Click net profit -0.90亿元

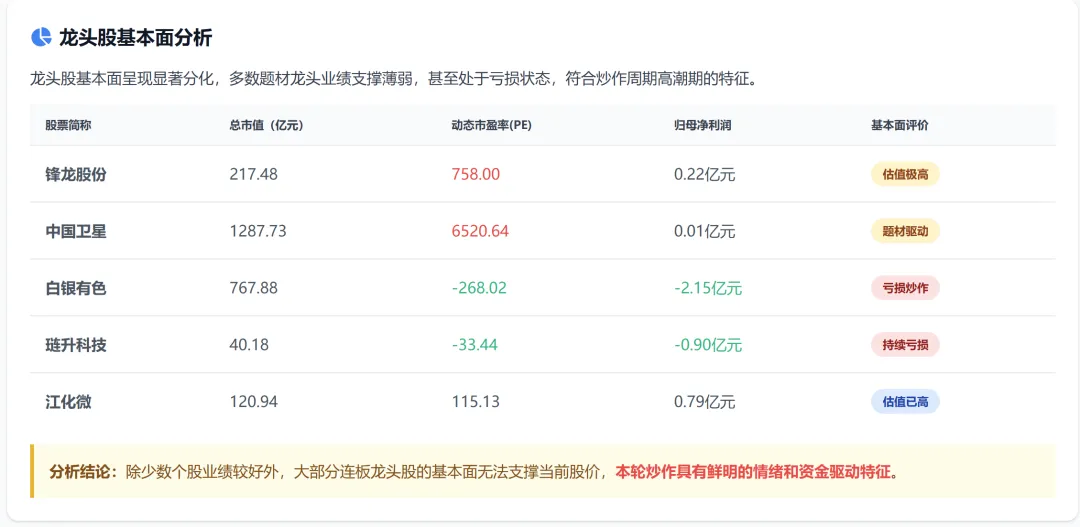tap(708, 345)
